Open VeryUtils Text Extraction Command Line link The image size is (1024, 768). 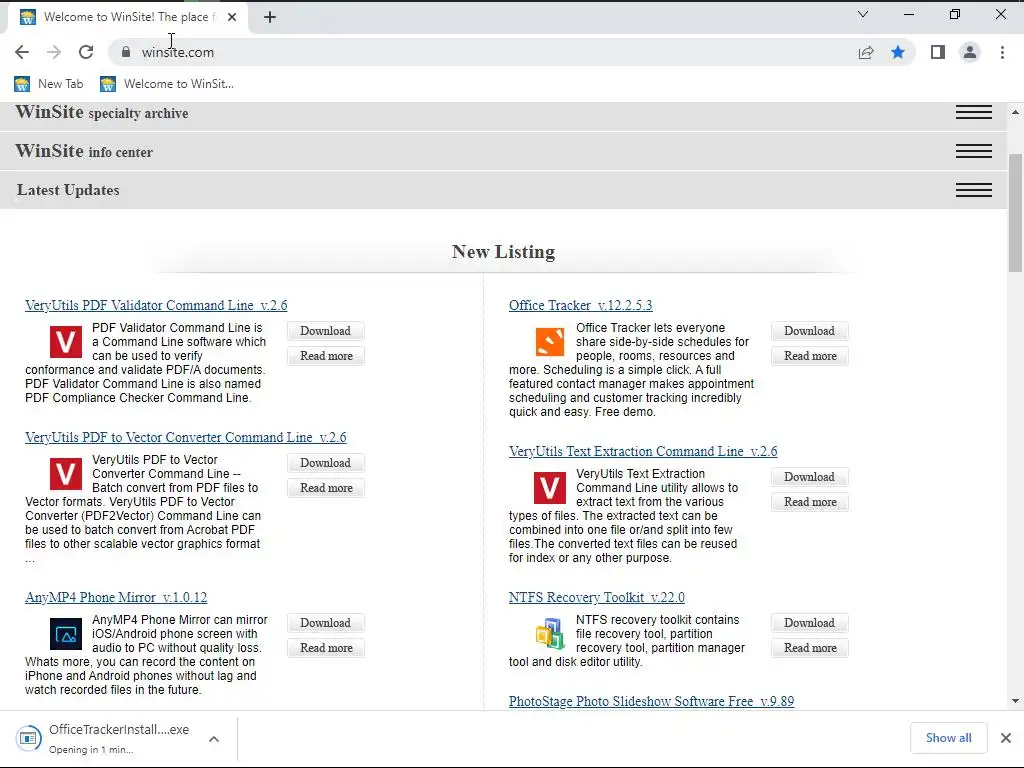point(643,451)
